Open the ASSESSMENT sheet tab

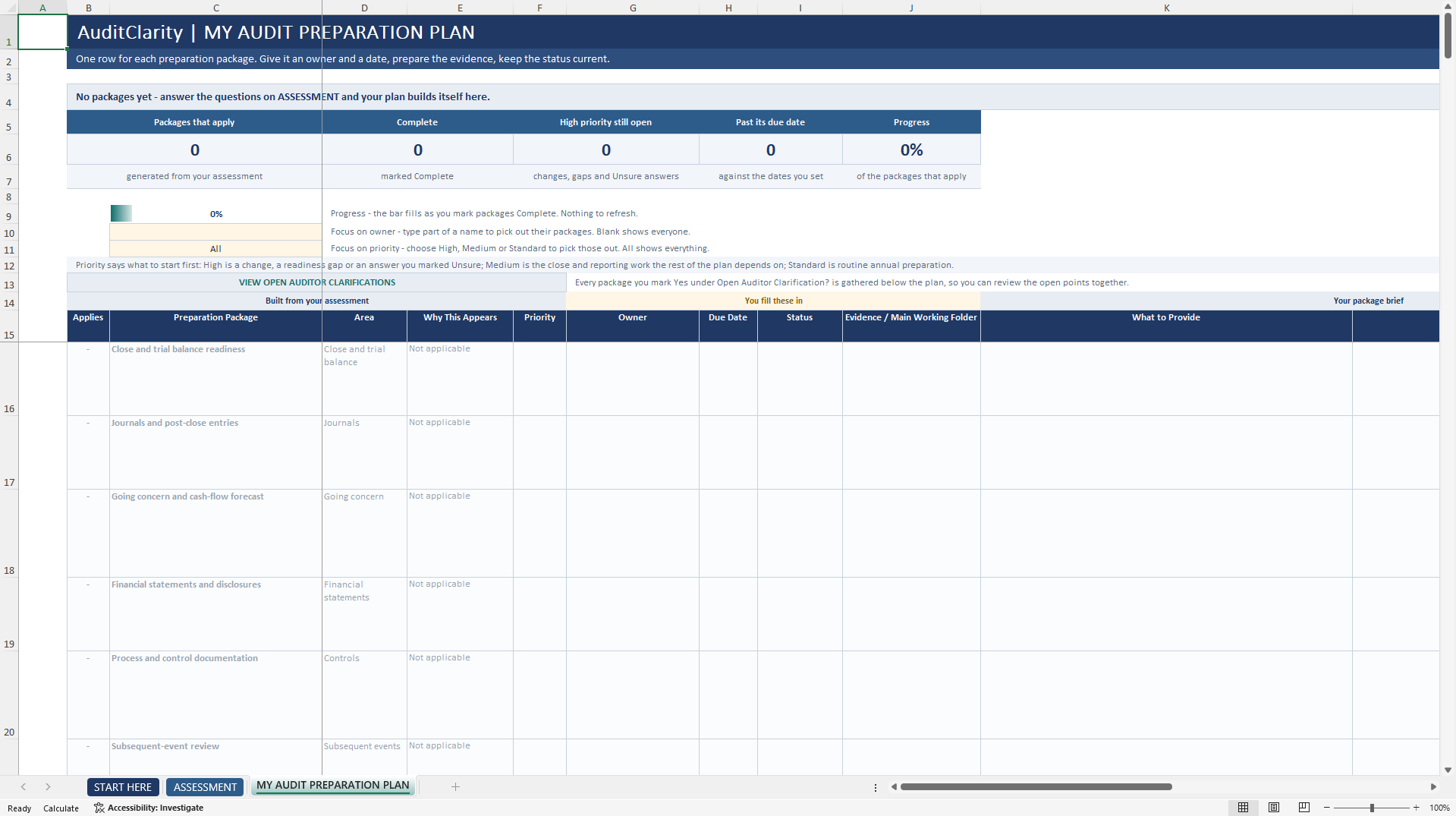[x=205, y=787]
